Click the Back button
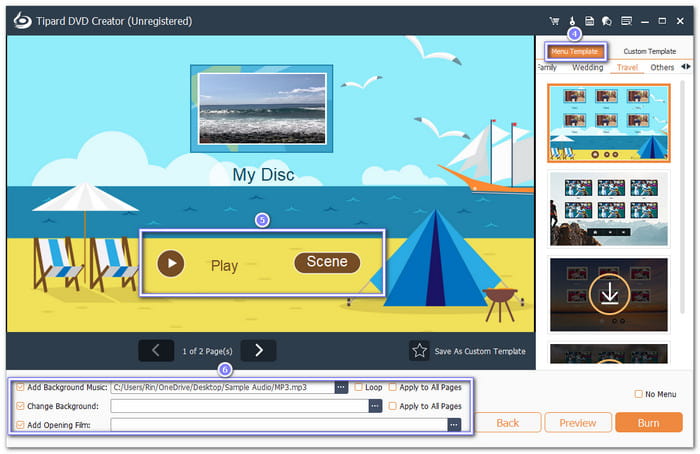 [508, 422]
